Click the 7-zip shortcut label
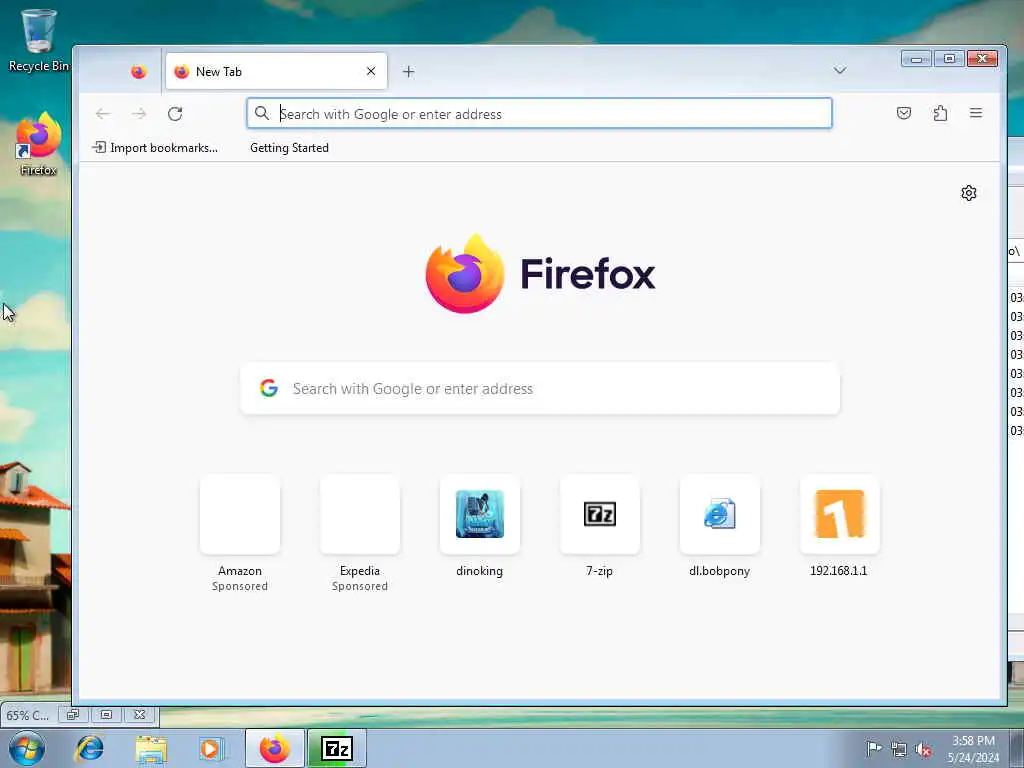Image resolution: width=1024 pixels, height=768 pixels. [x=600, y=571]
